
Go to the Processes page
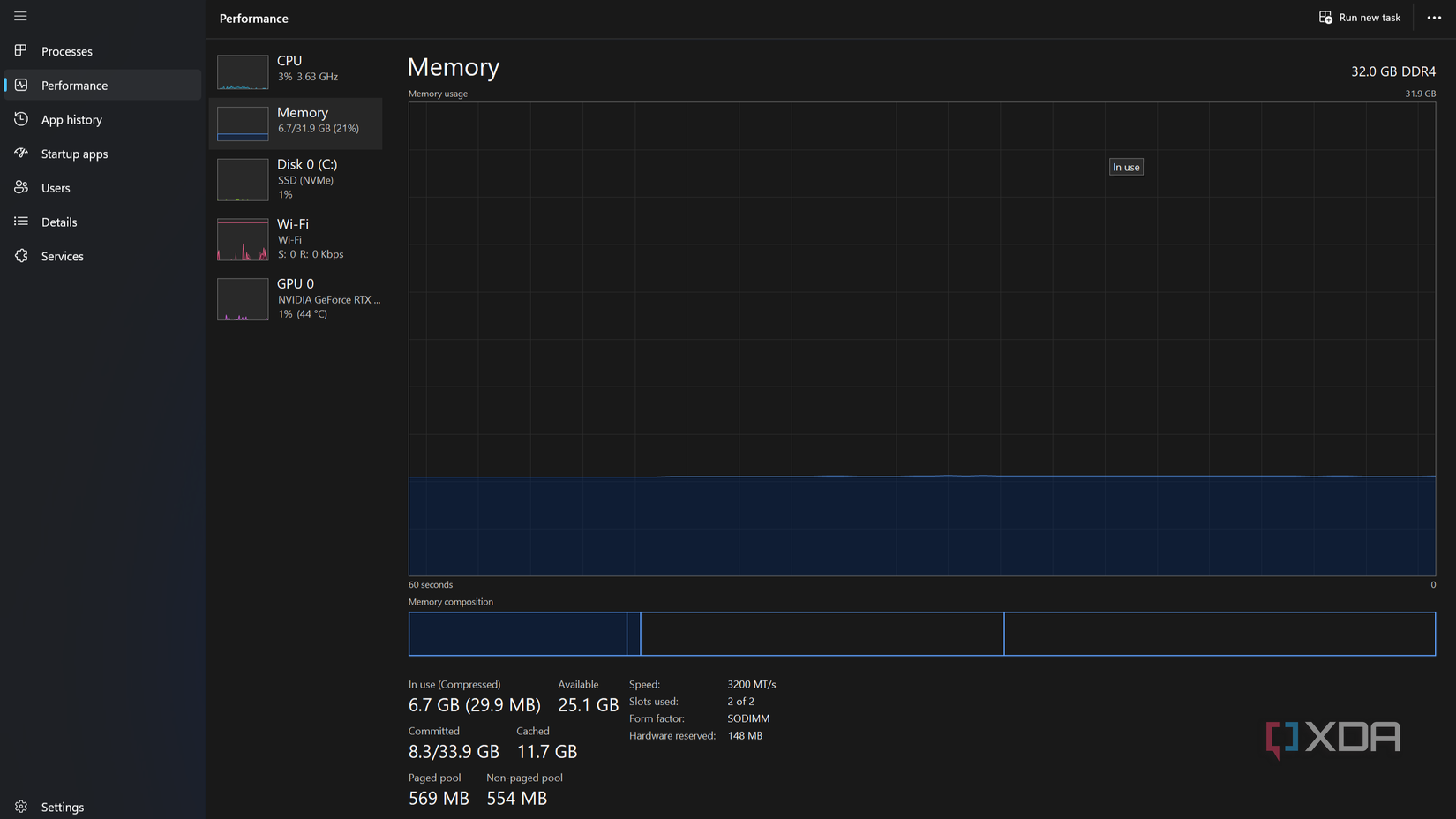[x=103, y=51]
